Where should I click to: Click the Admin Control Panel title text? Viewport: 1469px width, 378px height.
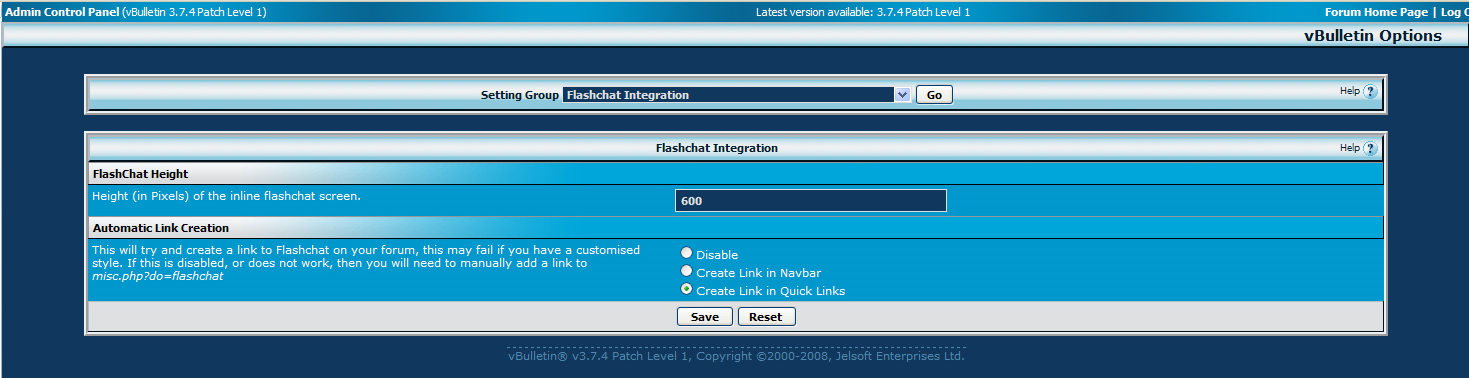[61, 12]
